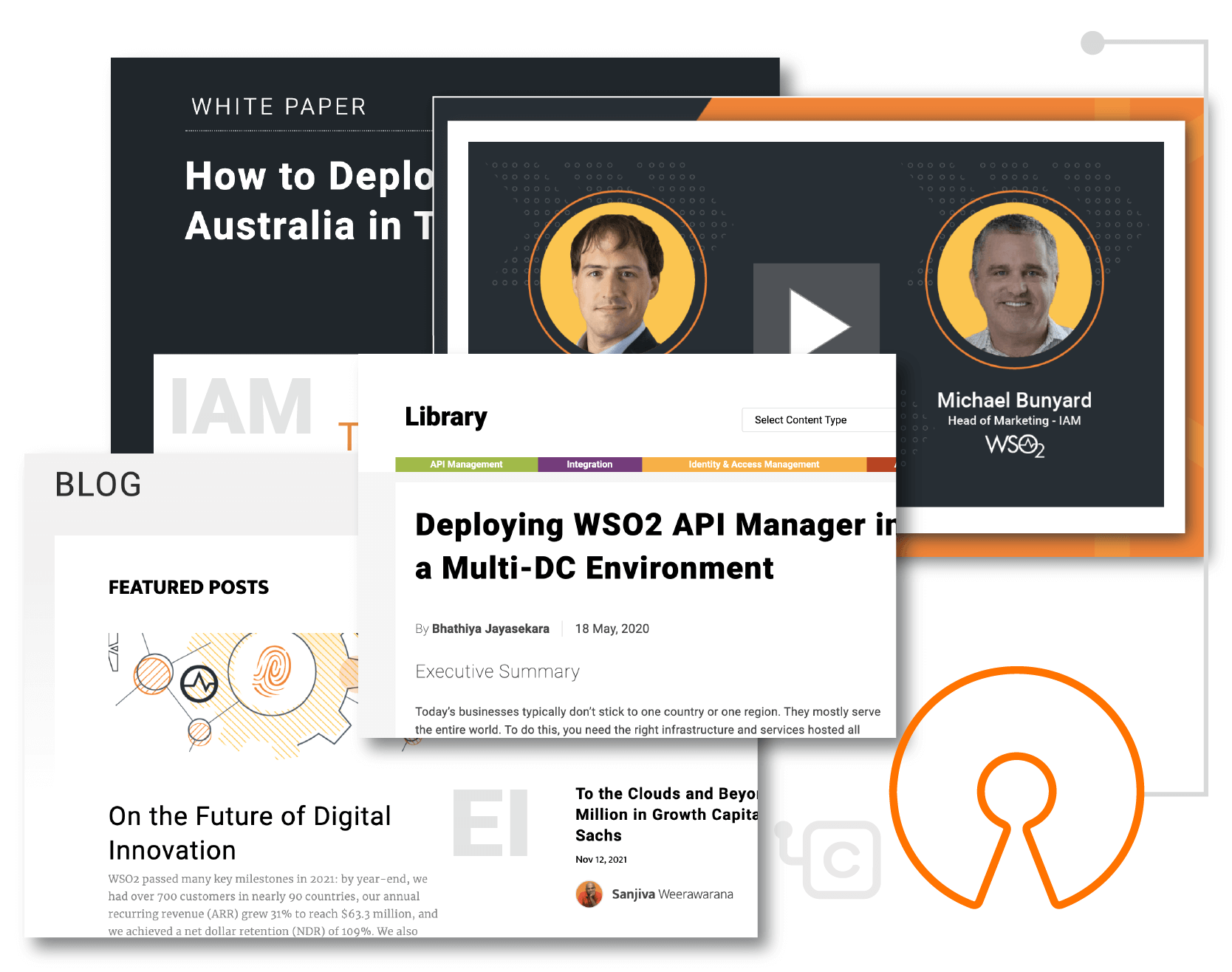Click Michael Bunyard's portrait photo
The image size is (1232, 972).
point(1014,279)
